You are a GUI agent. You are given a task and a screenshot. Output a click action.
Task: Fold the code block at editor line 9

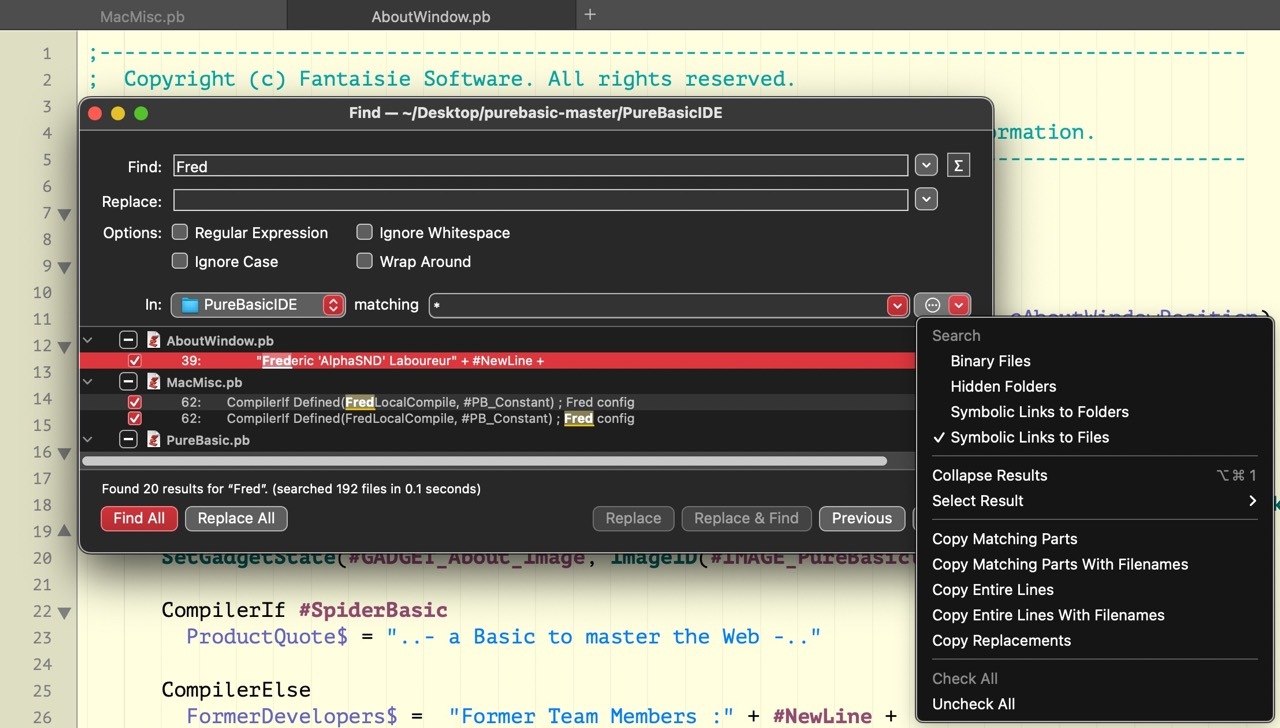coord(64,267)
